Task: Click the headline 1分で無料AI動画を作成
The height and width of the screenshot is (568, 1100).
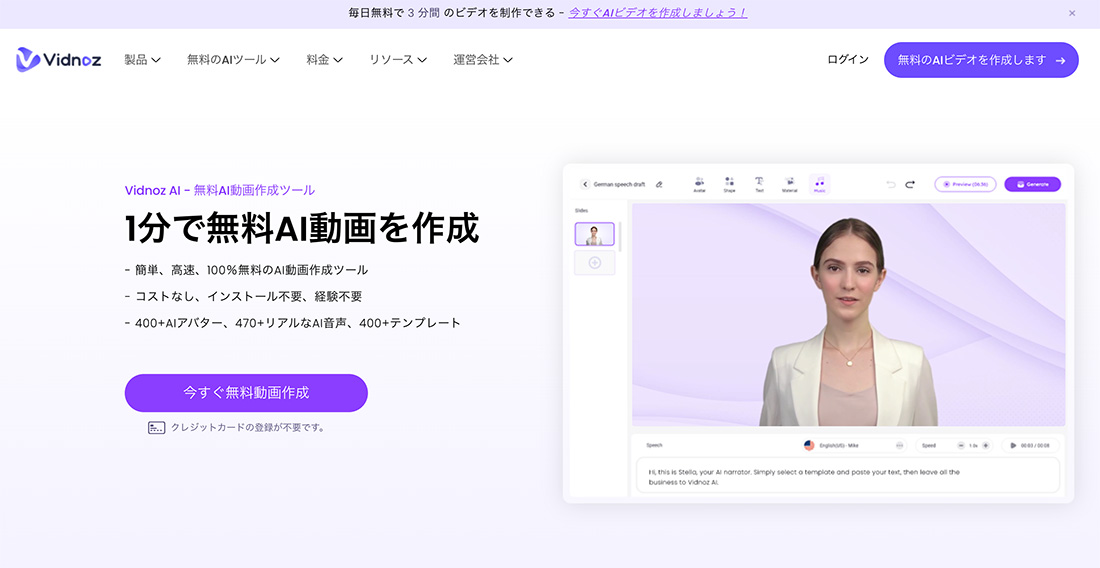Action: tap(302, 229)
